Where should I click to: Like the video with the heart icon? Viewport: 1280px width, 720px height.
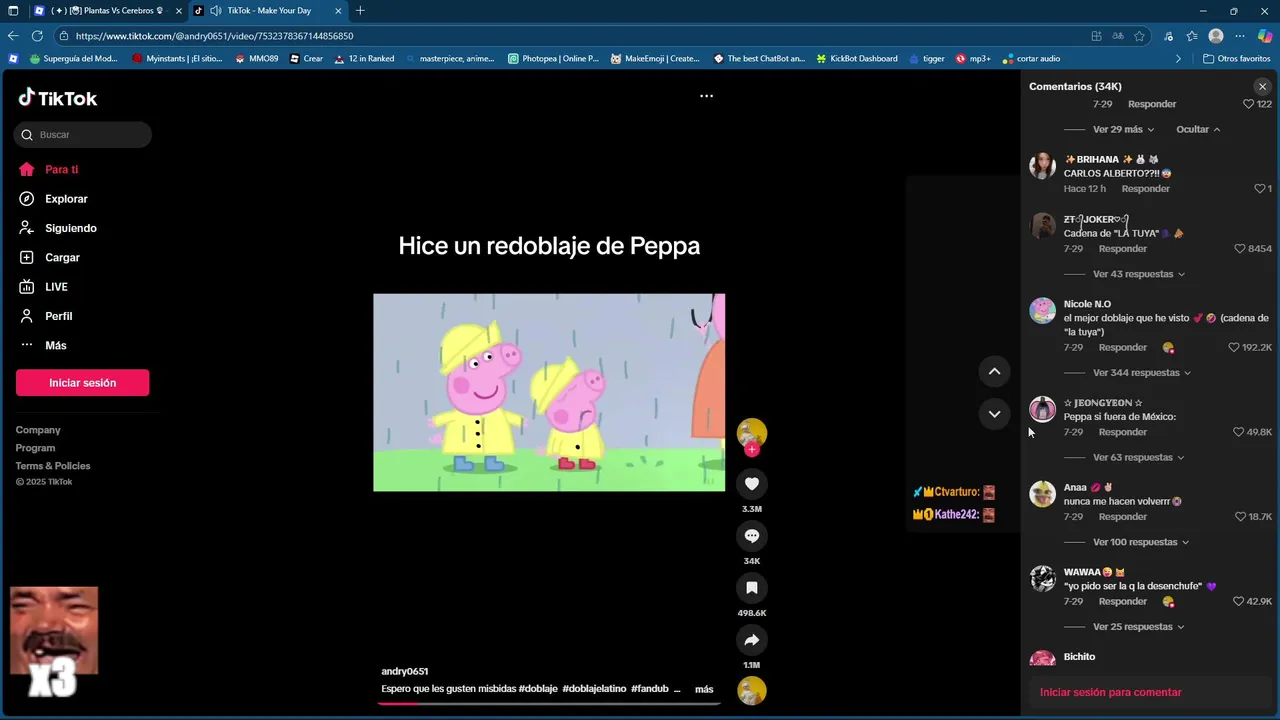click(752, 484)
